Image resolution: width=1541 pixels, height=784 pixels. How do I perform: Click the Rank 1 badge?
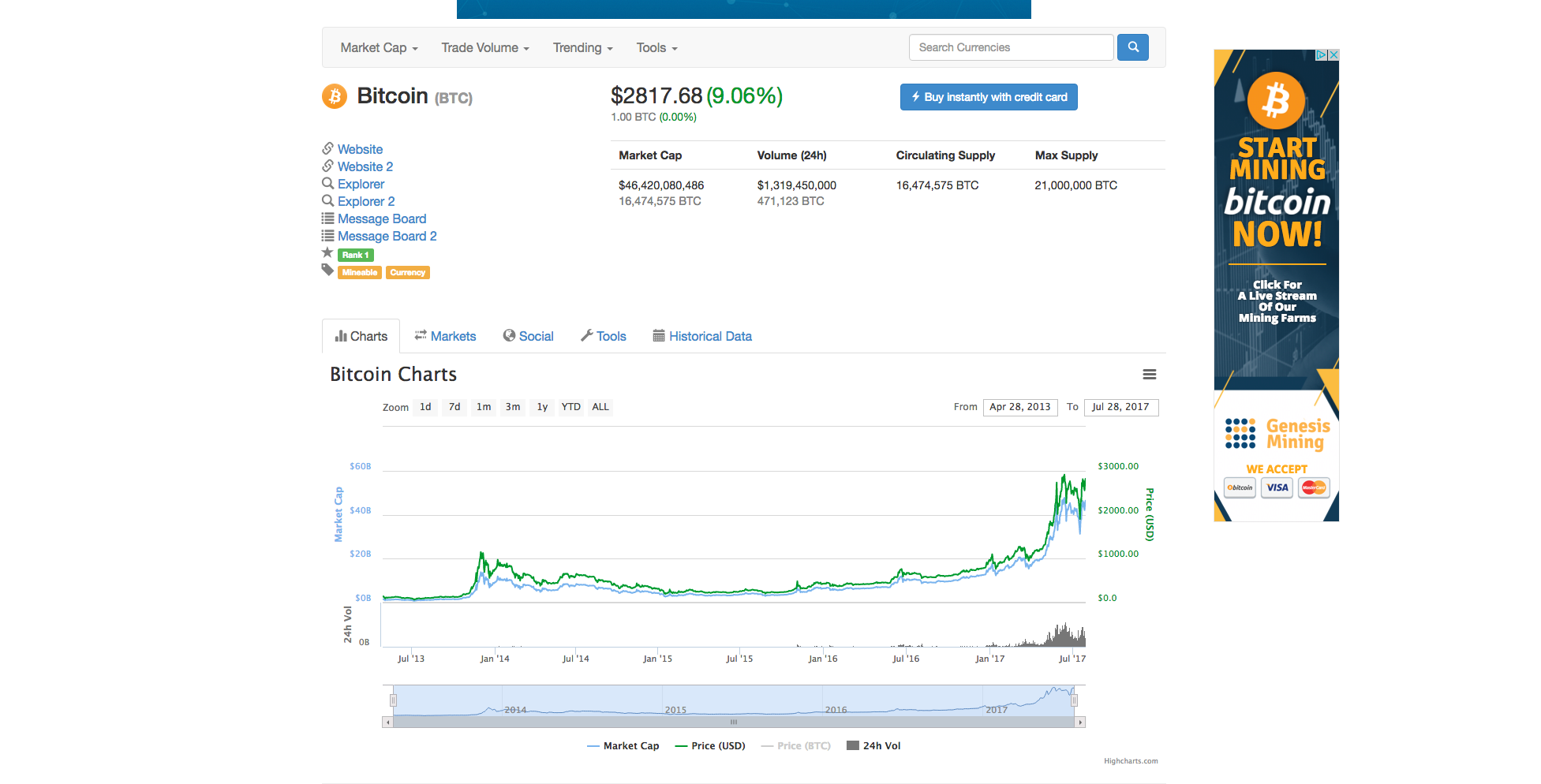[x=356, y=255]
